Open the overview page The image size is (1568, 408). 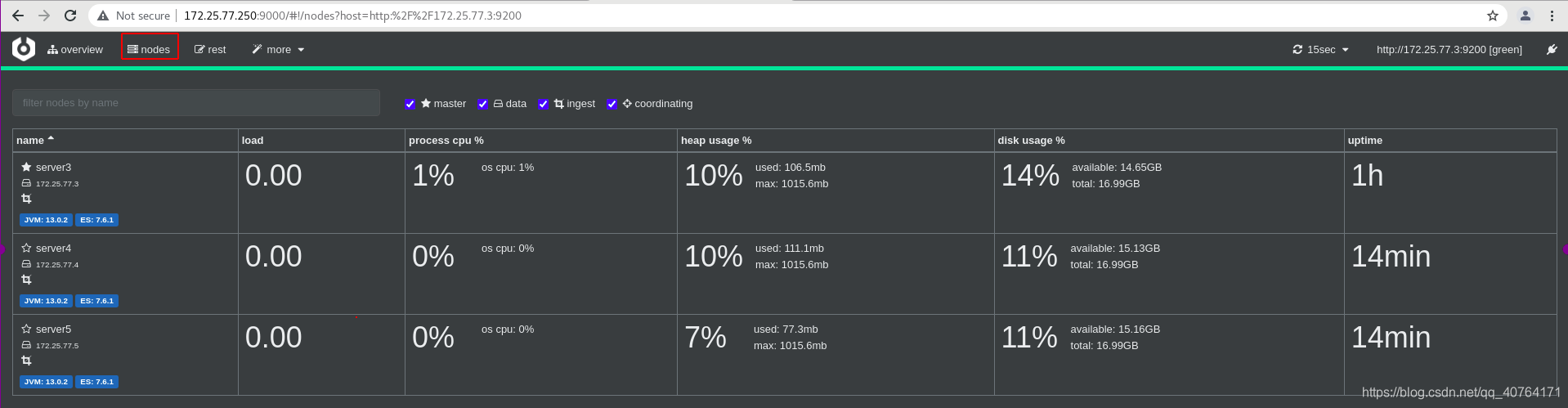point(75,49)
